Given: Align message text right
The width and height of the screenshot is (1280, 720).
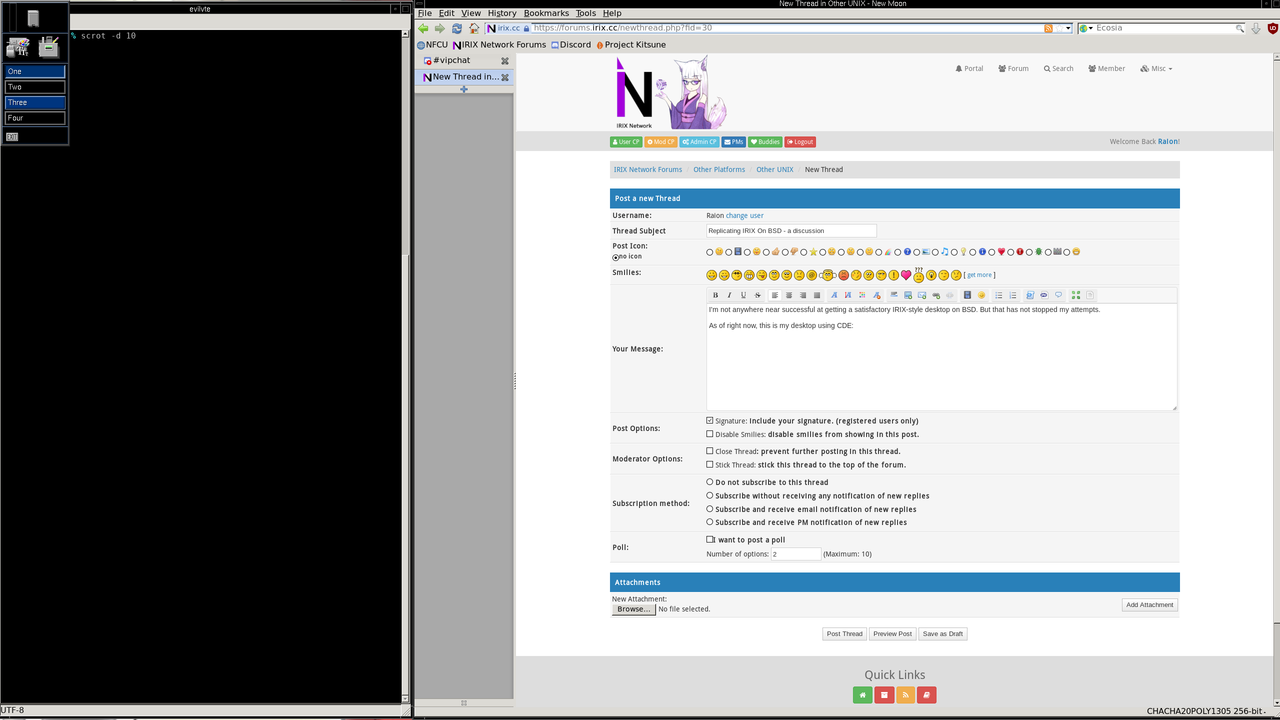Looking at the screenshot, I should (x=803, y=295).
